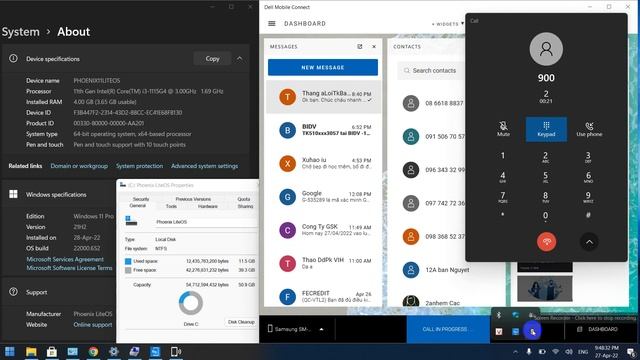Mute the ongoing call
Image resolution: width=640 pixels, height=360 pixels.
tap(503, 129)
